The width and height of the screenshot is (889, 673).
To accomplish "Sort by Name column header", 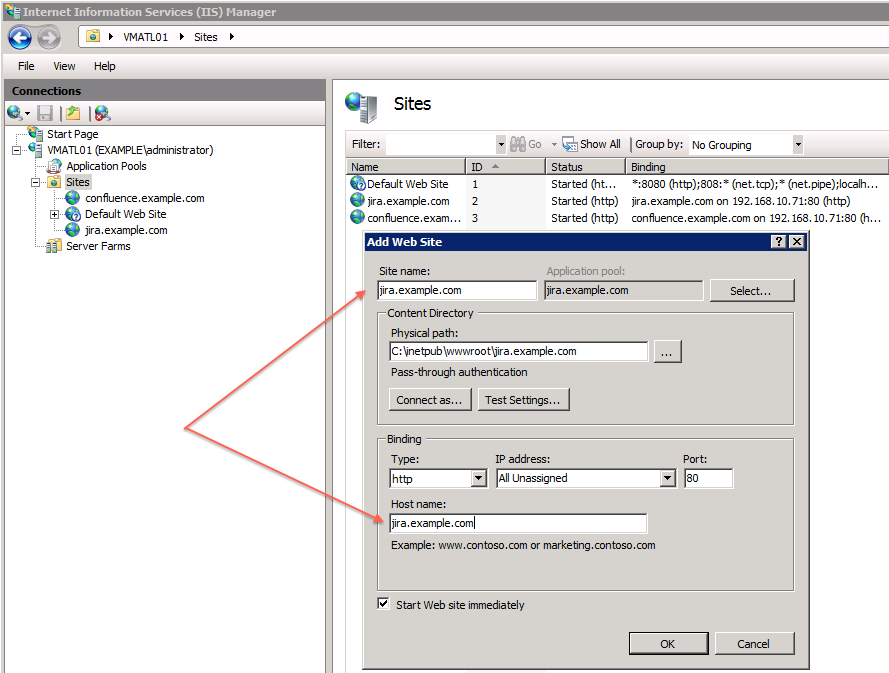I will click(405, 167).
